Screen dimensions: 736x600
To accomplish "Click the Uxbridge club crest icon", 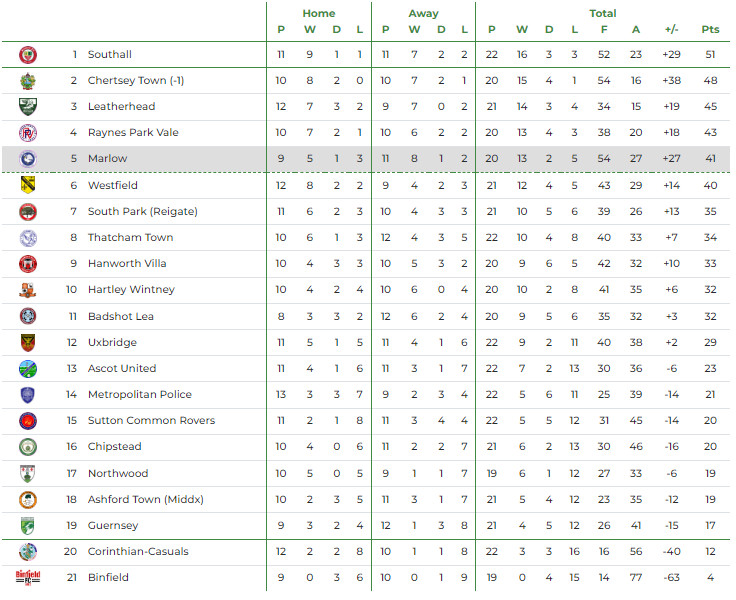I will click(28, 342).
